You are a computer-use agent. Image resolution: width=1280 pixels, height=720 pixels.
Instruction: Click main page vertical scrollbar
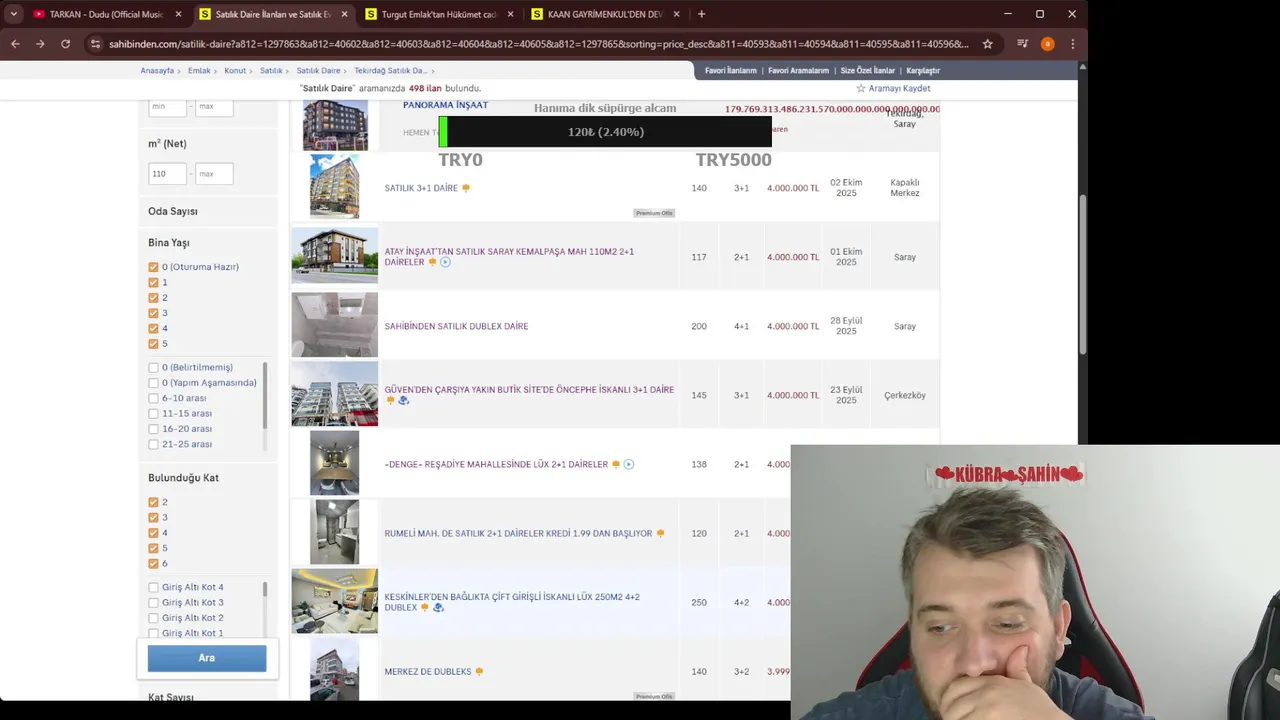[x=1082, y=272]
